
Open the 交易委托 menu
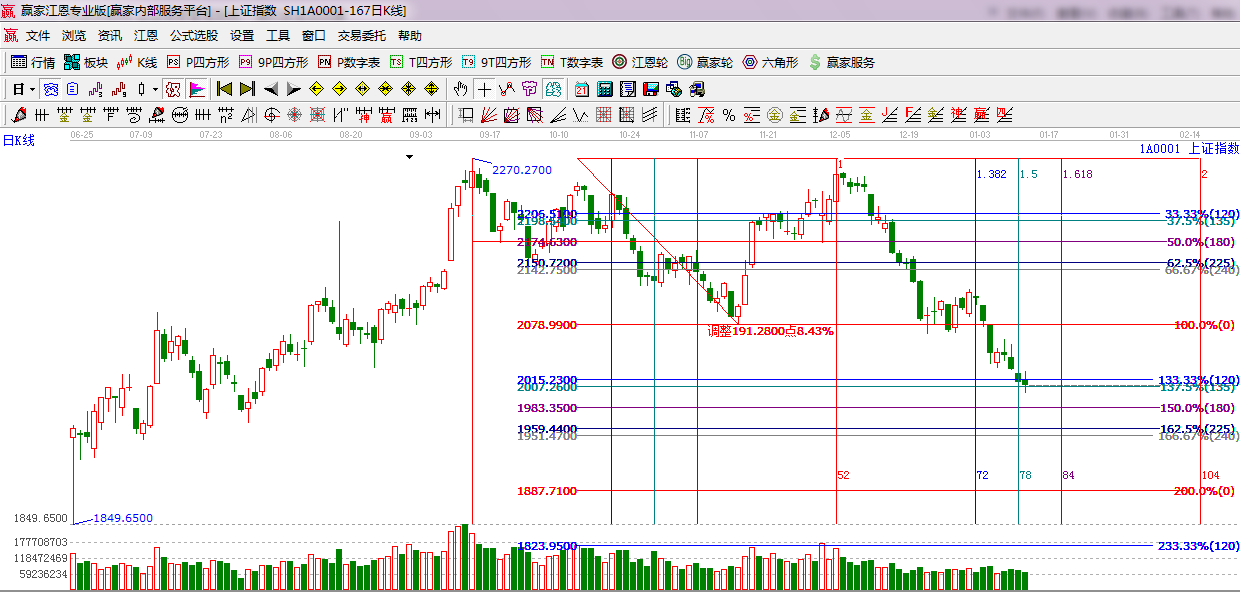coord(361,35)
